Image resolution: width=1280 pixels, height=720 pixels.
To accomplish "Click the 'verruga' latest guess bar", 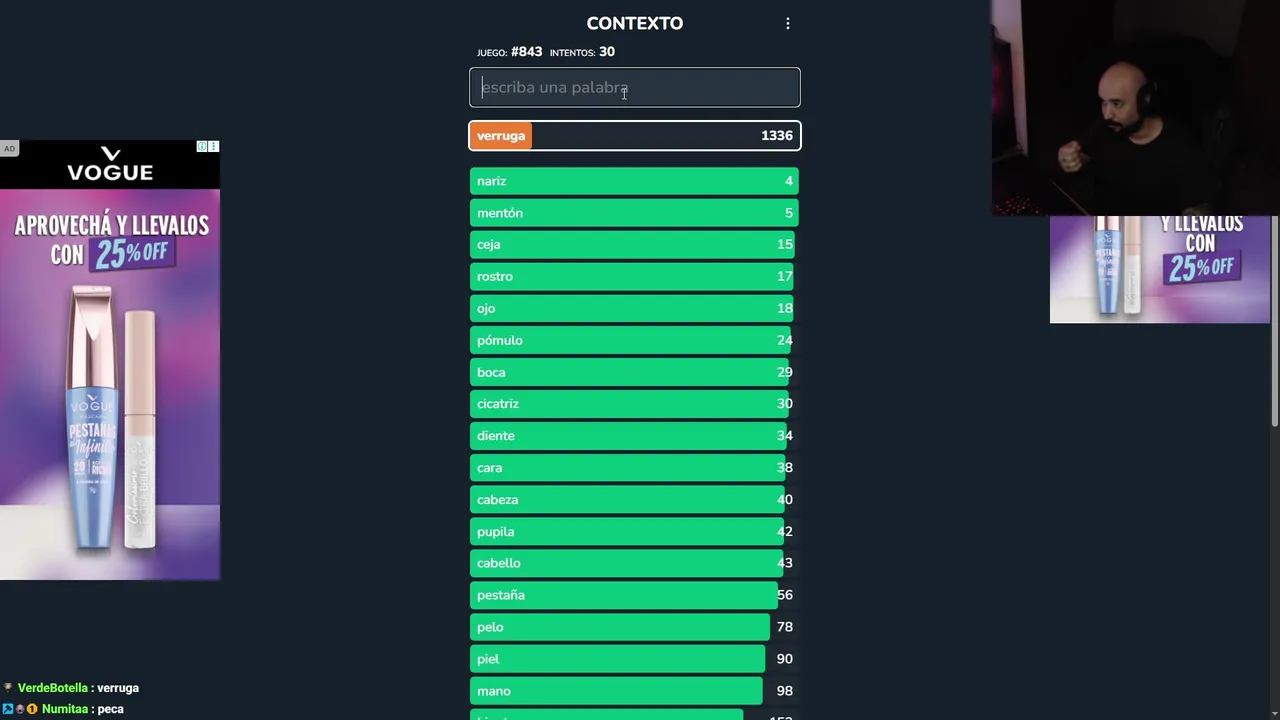I will pos(634,136).
